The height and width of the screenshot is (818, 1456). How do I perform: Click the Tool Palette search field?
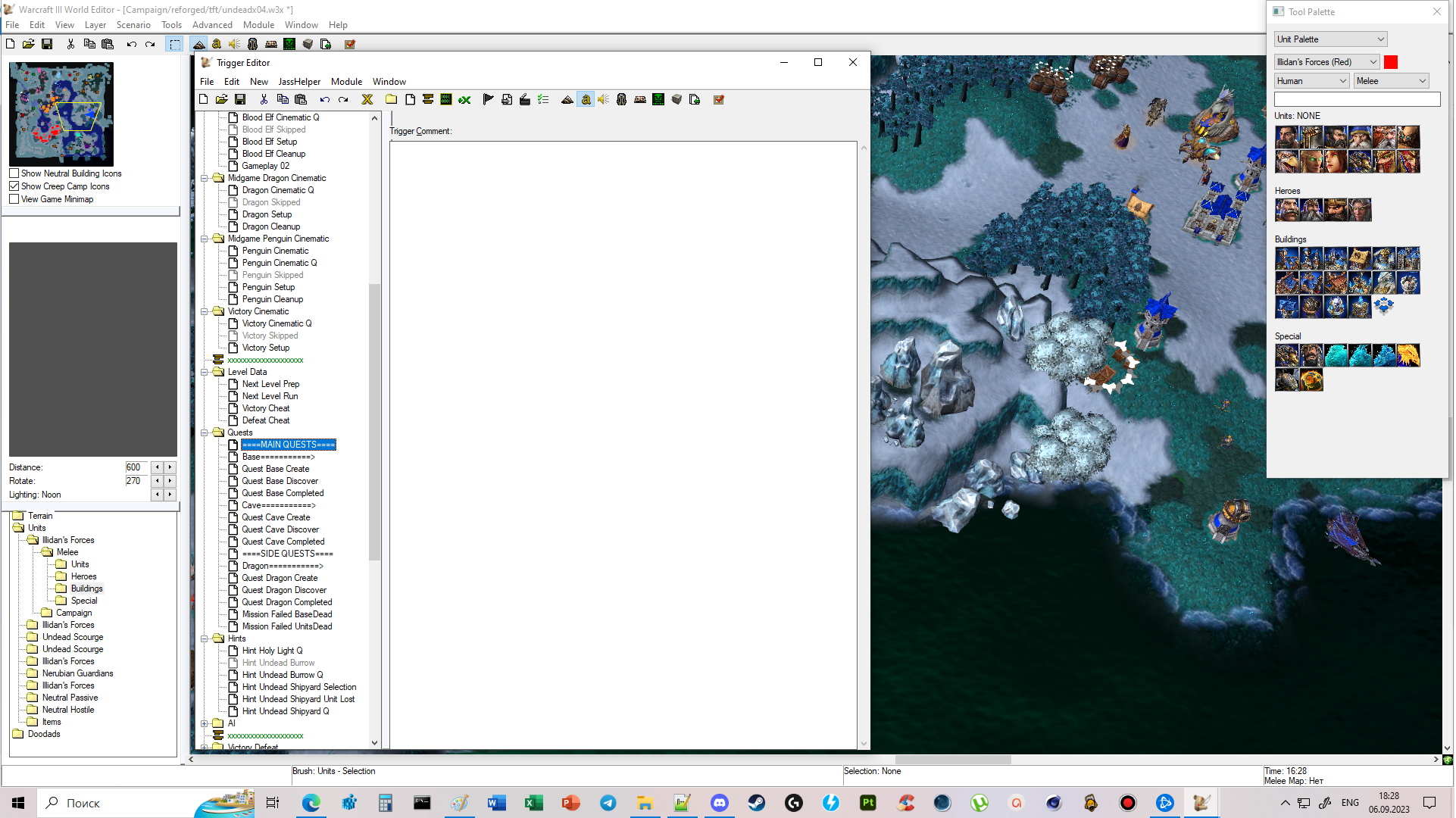1357,99
